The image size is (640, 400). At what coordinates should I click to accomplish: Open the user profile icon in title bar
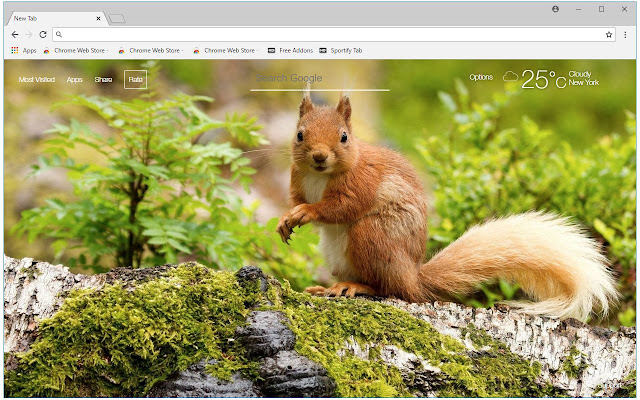pyautogui.click(x=555, y=9)
